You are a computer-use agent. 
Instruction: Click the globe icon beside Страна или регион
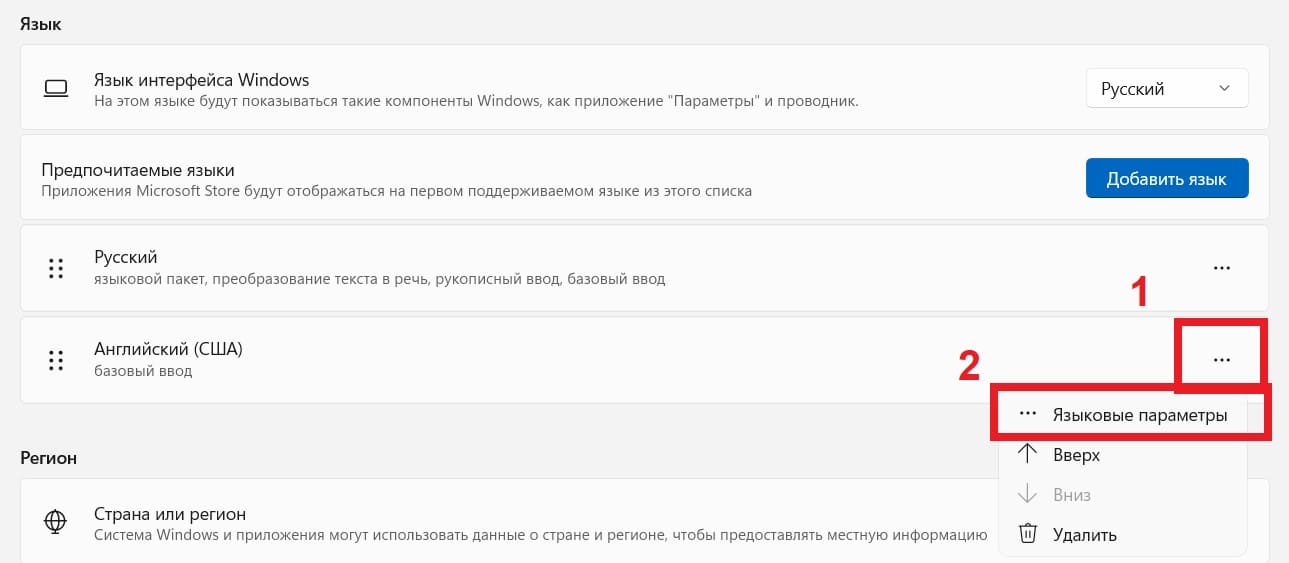(56, 522)
